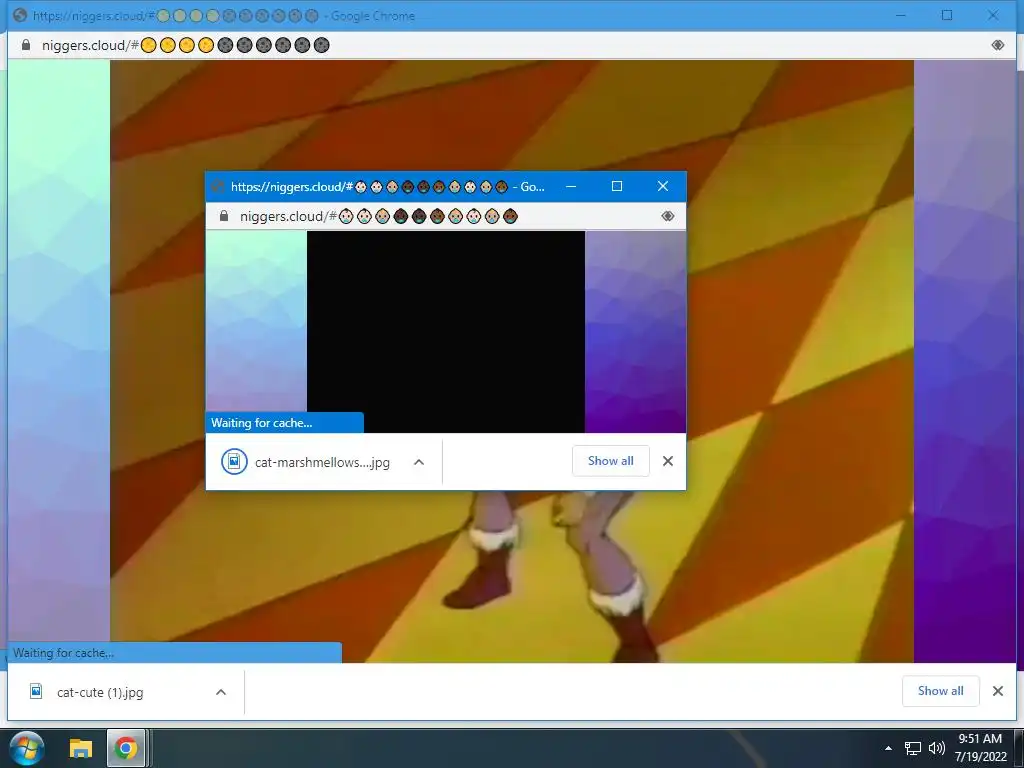
Task: Click the black video area in the front window
Action: click(x=446, y=332)
